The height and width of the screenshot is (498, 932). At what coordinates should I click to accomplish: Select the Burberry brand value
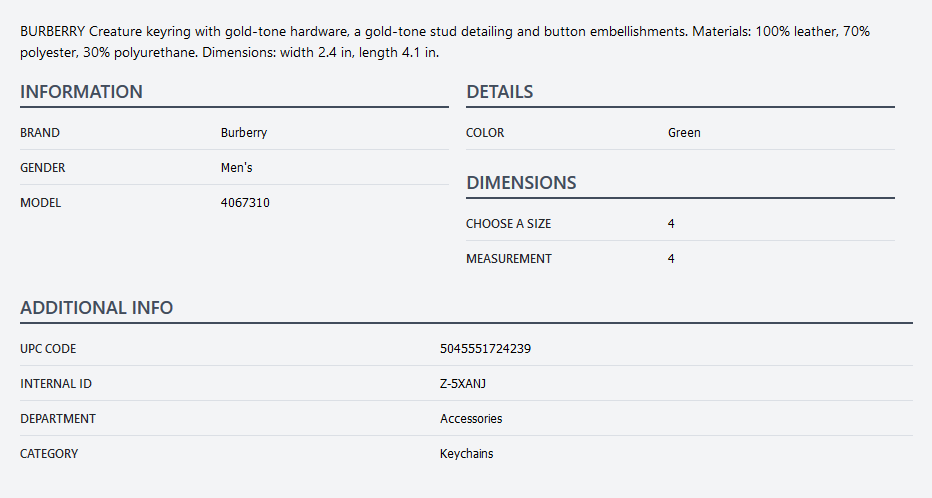tap(244, 133)
